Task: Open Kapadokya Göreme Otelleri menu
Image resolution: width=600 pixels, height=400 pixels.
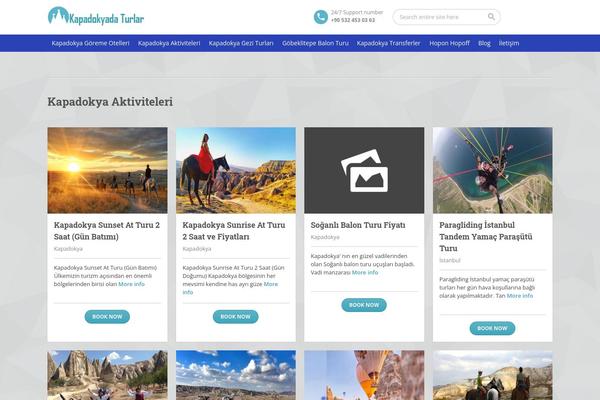Action: pos(90,43)
